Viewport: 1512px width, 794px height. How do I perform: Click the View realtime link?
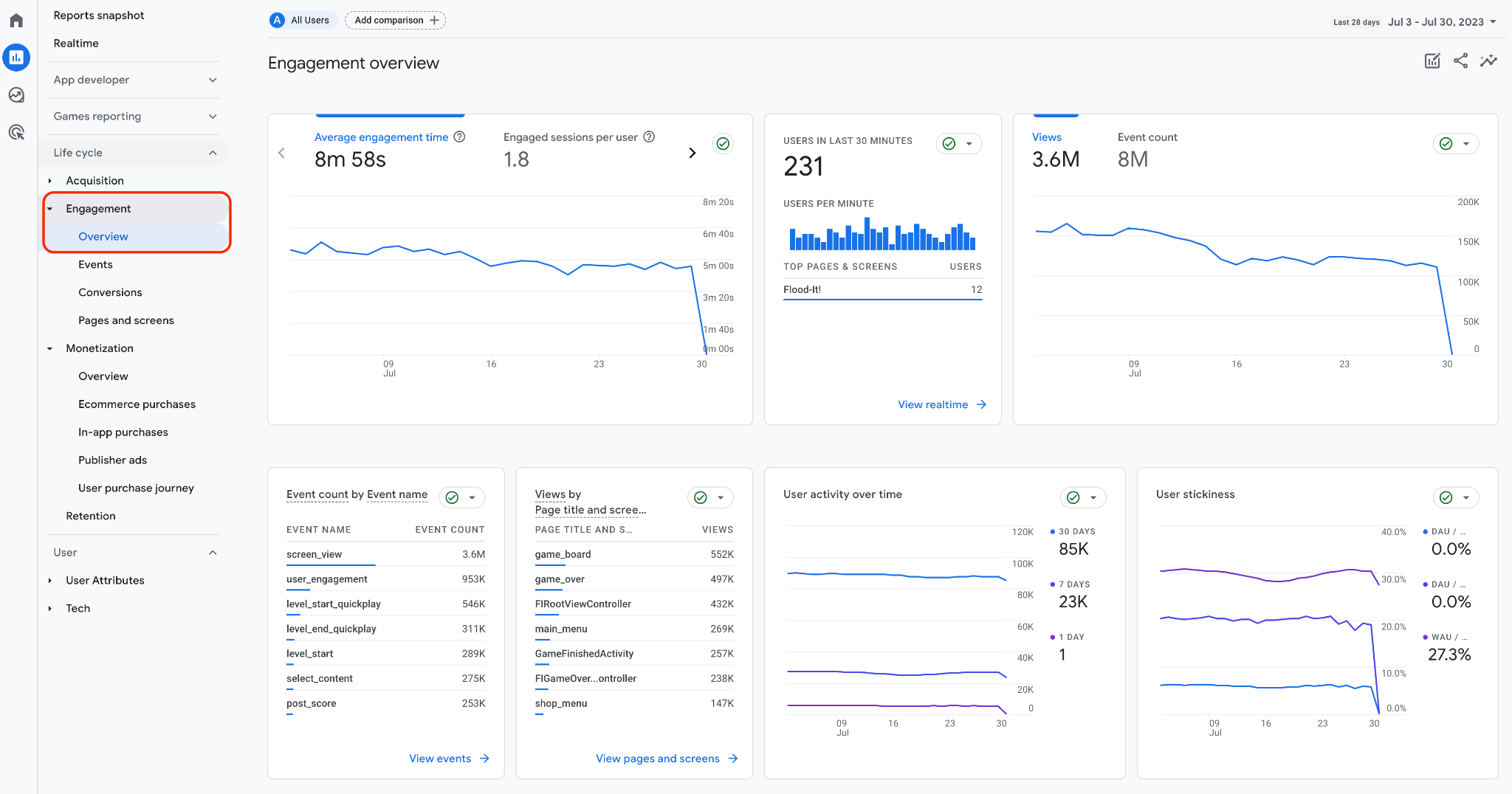[x=932, y=404]
